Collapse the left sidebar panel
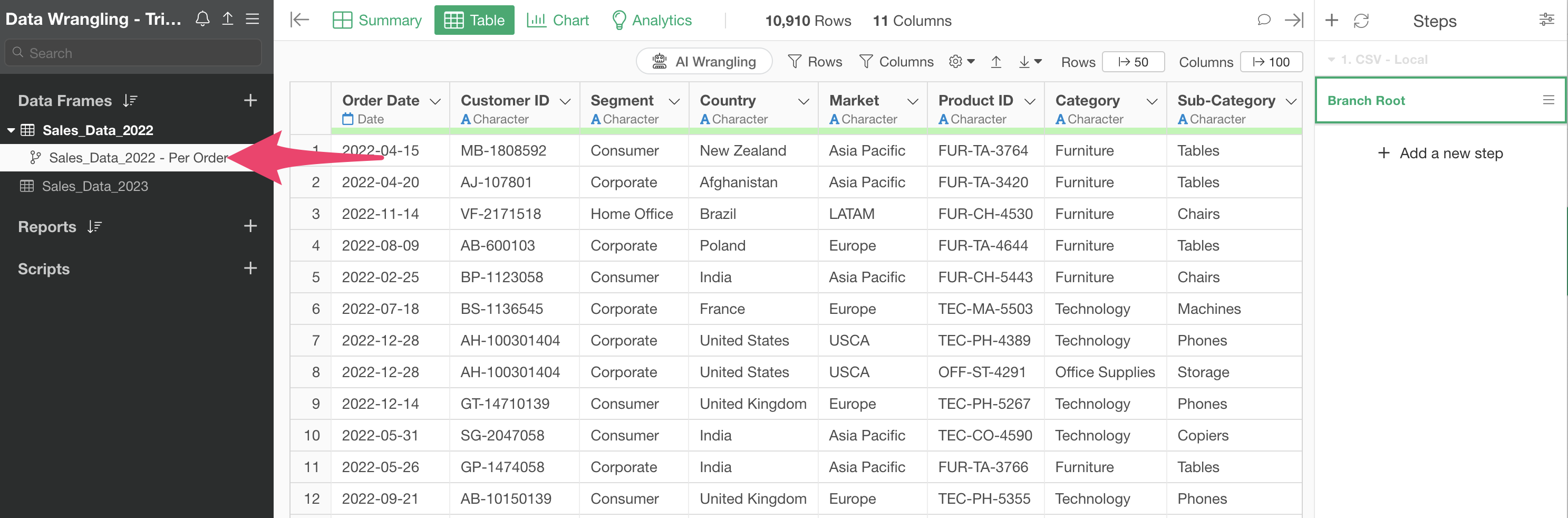Viewport: 1568px width, 518px height. click(x=299, y=20)
